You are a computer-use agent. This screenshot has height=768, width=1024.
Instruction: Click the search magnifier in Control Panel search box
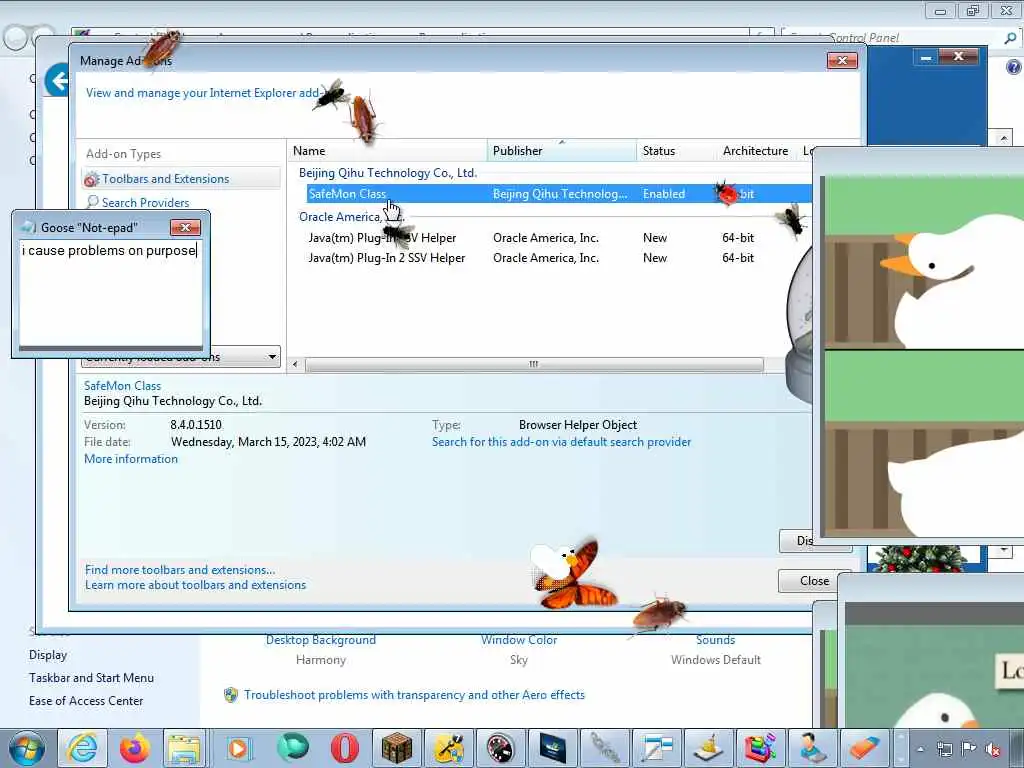(x=1010, y=38)
